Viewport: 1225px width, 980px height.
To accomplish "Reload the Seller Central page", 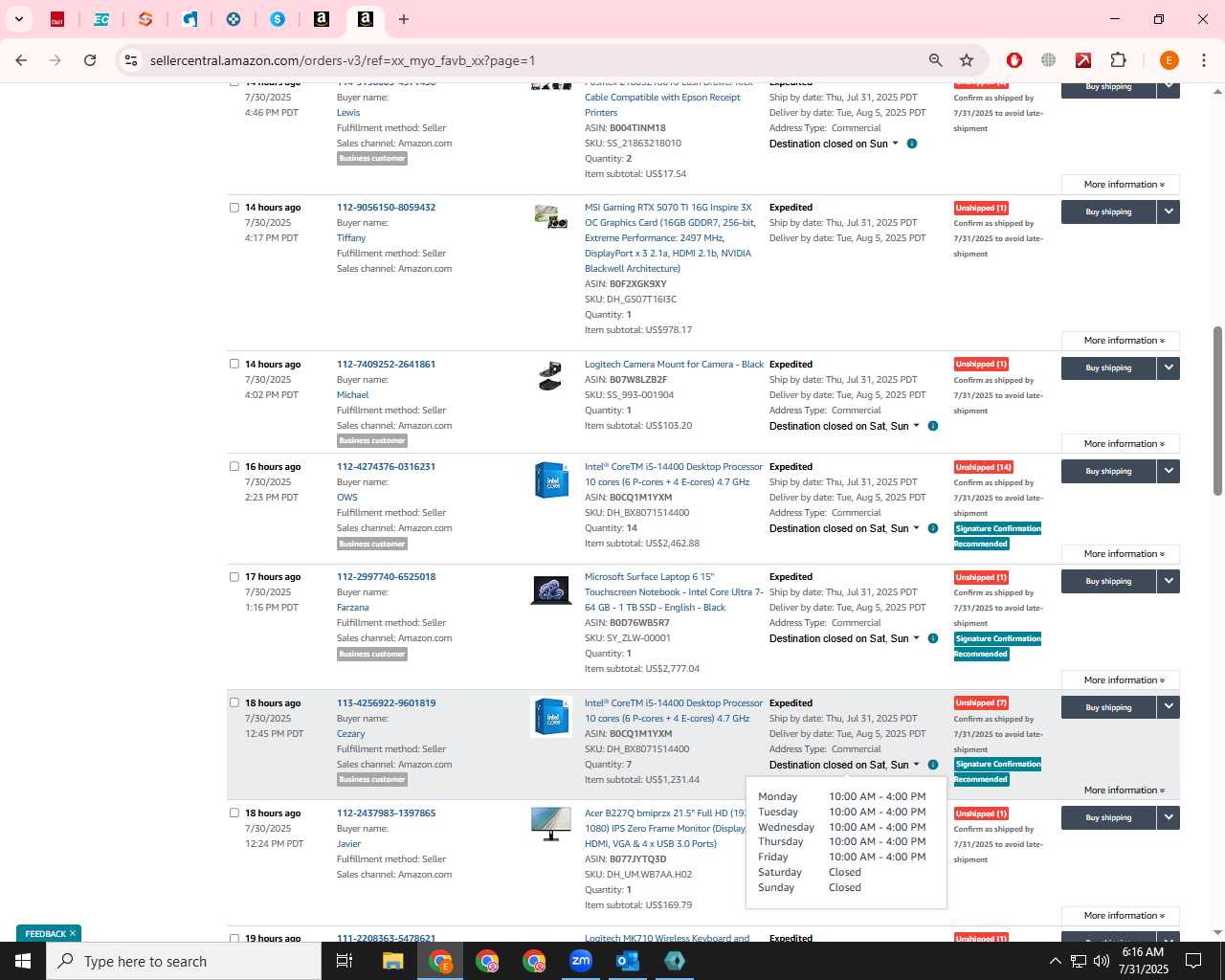I will point(90,60).
